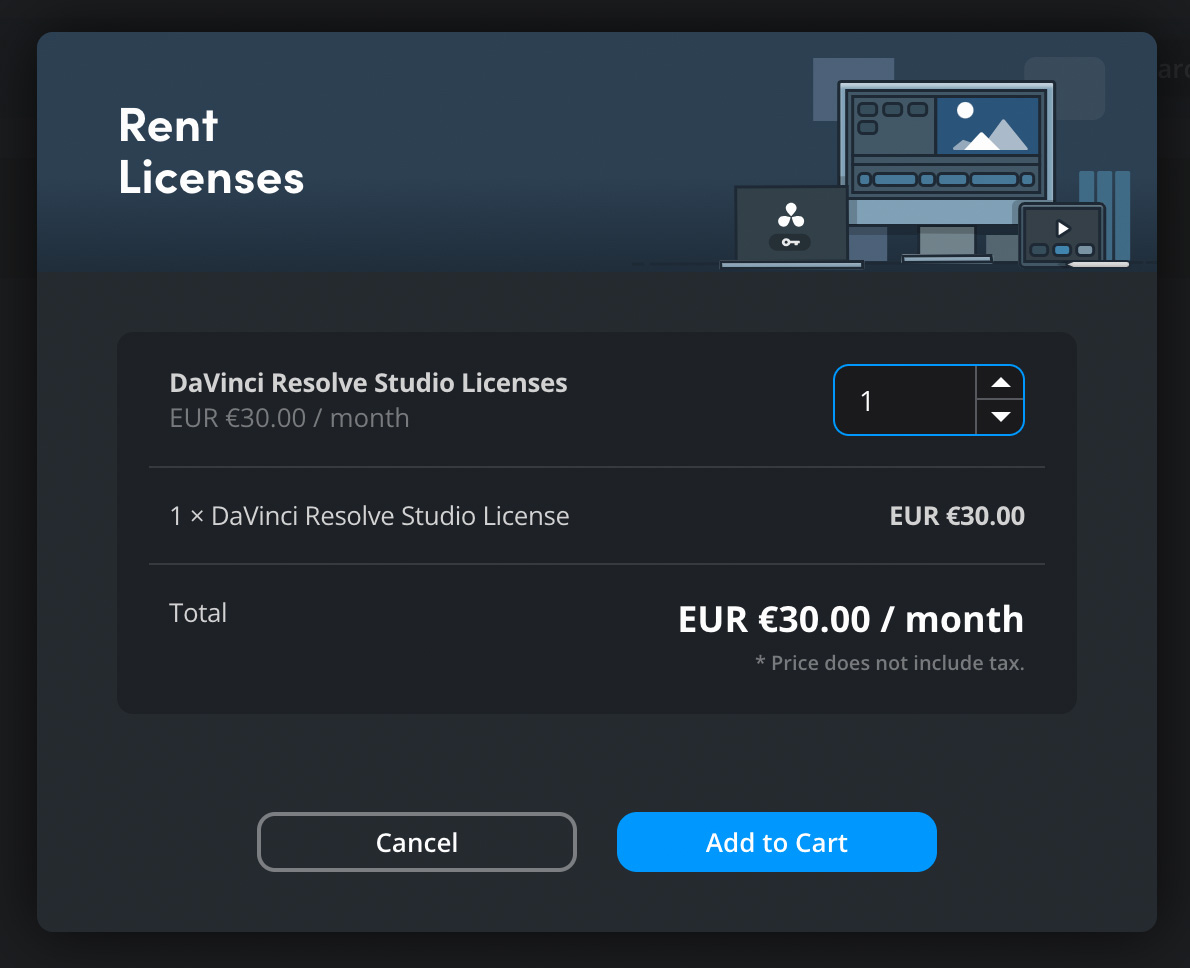Click the white sun circle in monitor picture
The height and width of the screenshot is (968, 1190).
coord(965,110)
